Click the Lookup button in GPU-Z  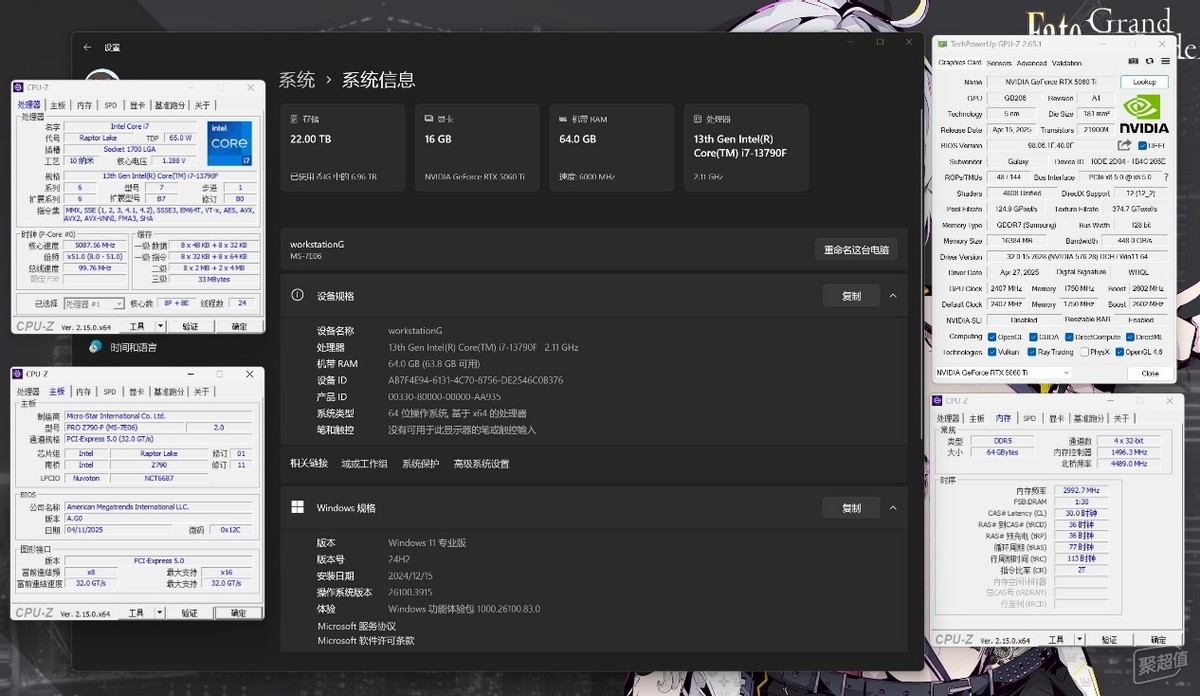click(1144, 82)
